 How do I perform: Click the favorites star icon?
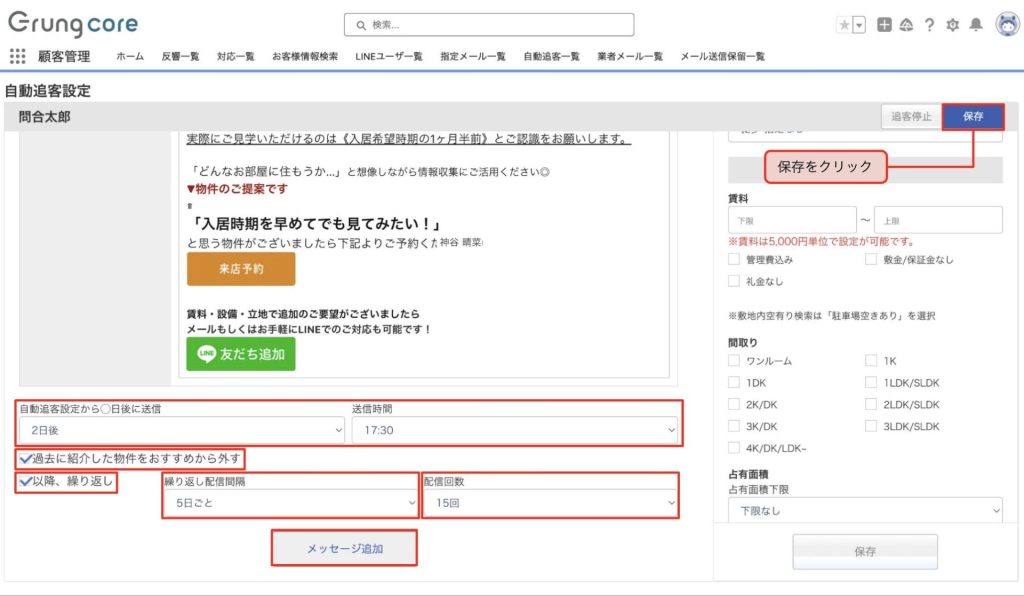click(844, 25)
